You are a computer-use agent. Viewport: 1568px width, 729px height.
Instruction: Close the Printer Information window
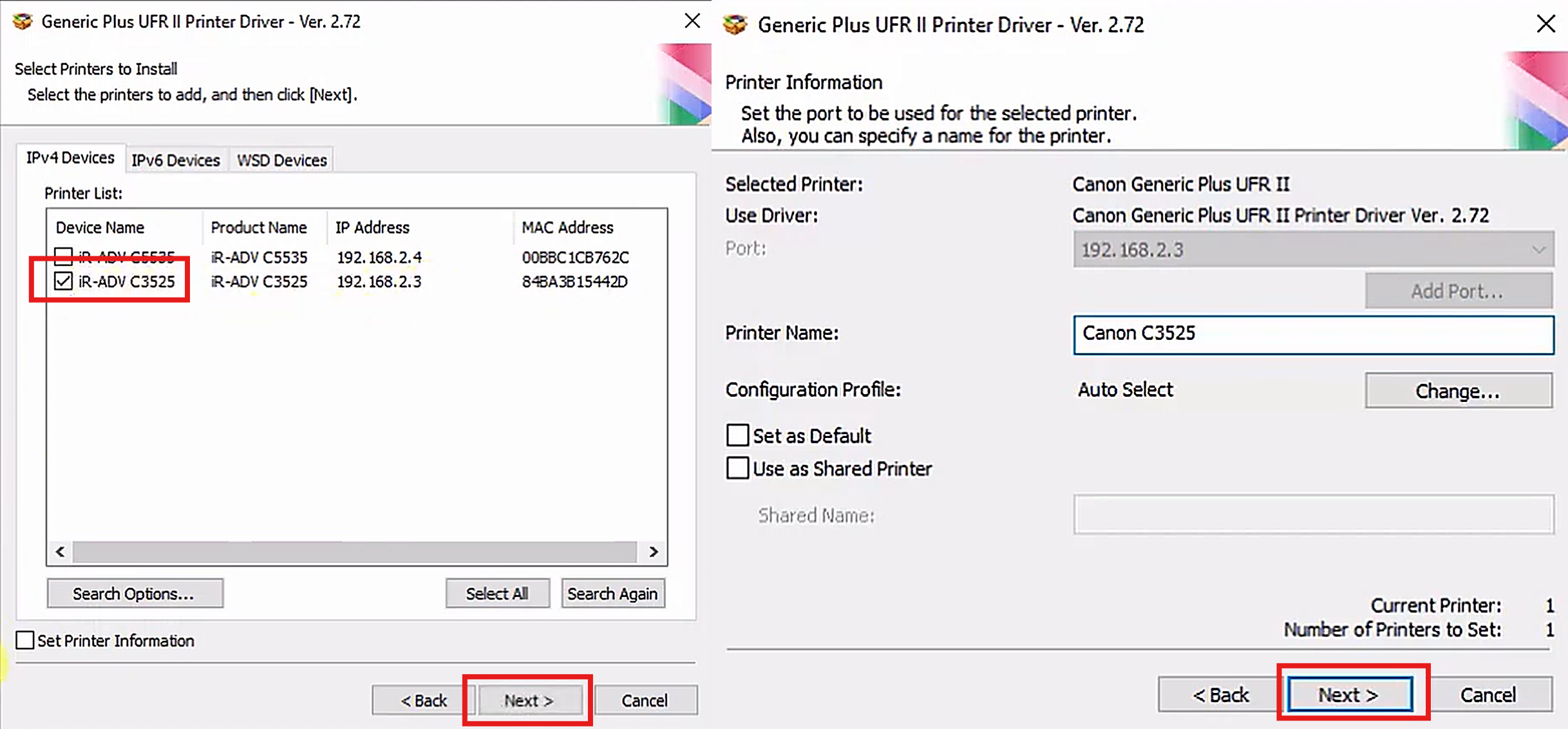[x=1545, y=24]
